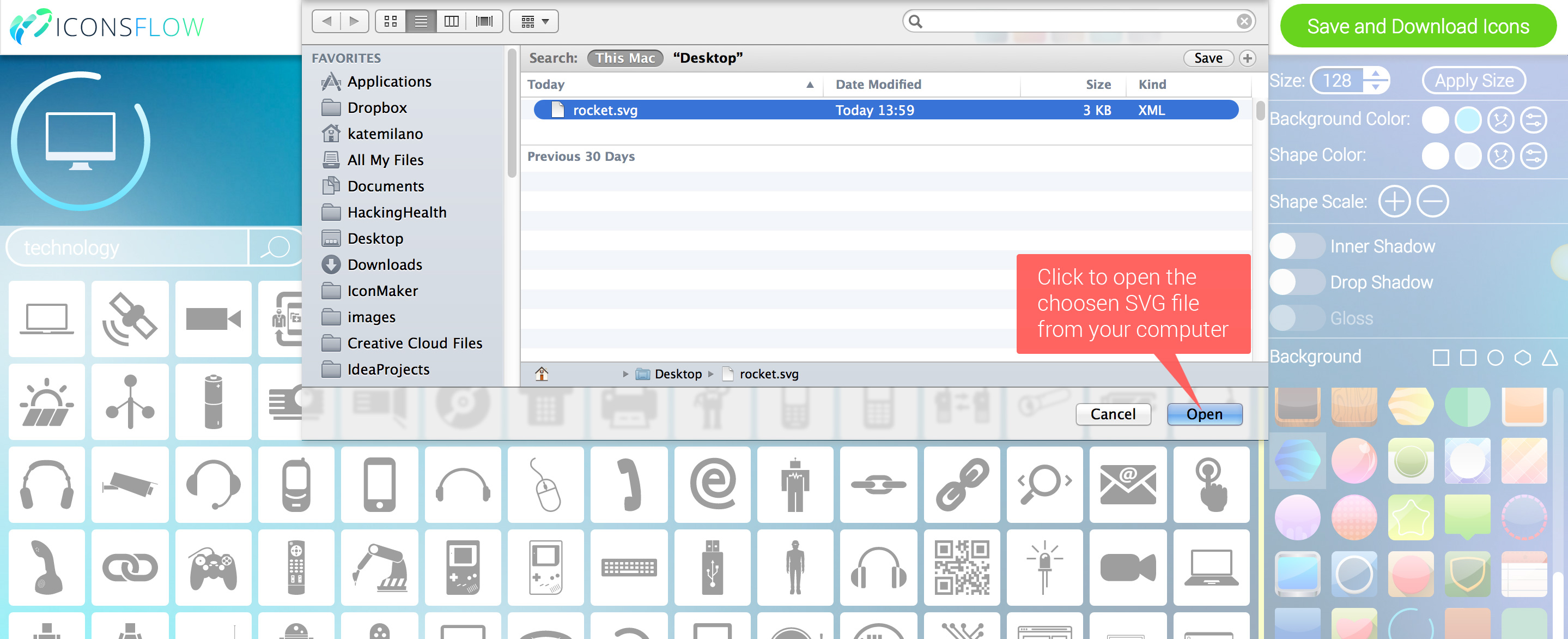The width and height of the screenshot is (1568, 639).
Task: Sort by Today column header
Action: (x=671, y=85)
